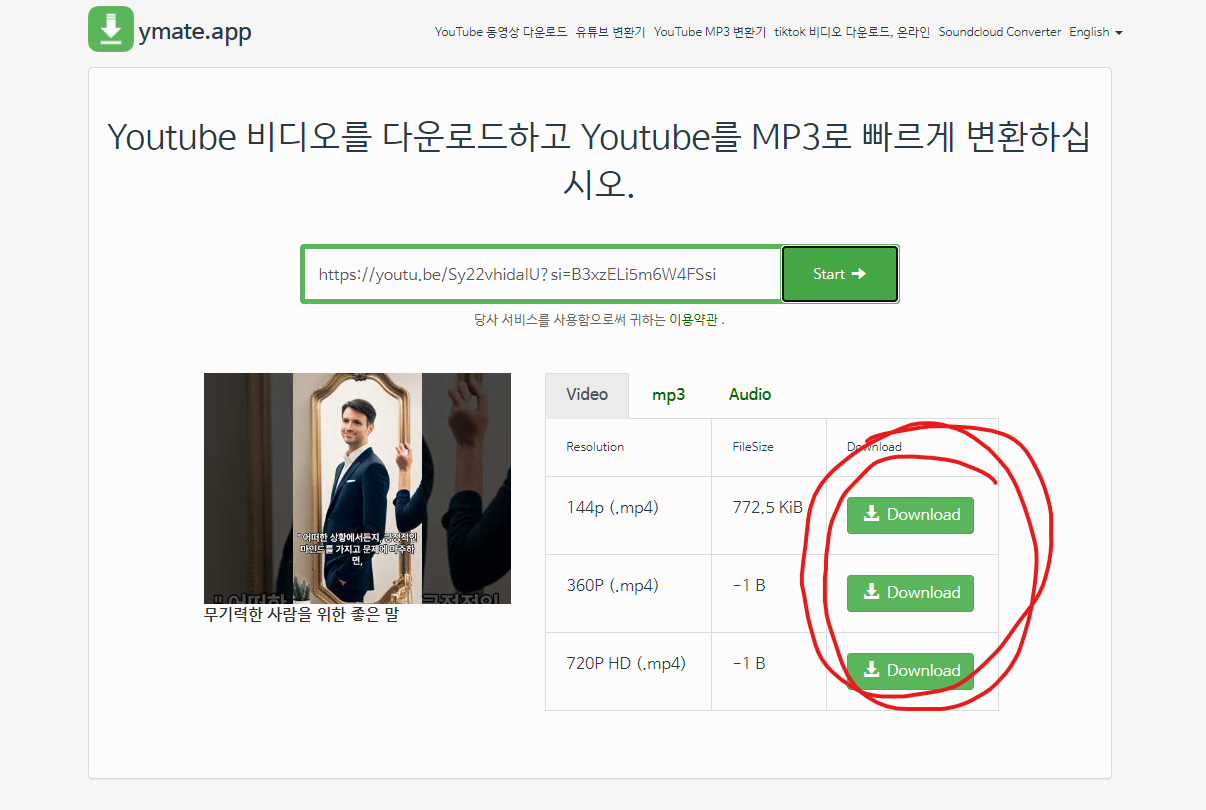Switch to the Video tab
The image size is (1206, 810).
click(x=587, y=395)
